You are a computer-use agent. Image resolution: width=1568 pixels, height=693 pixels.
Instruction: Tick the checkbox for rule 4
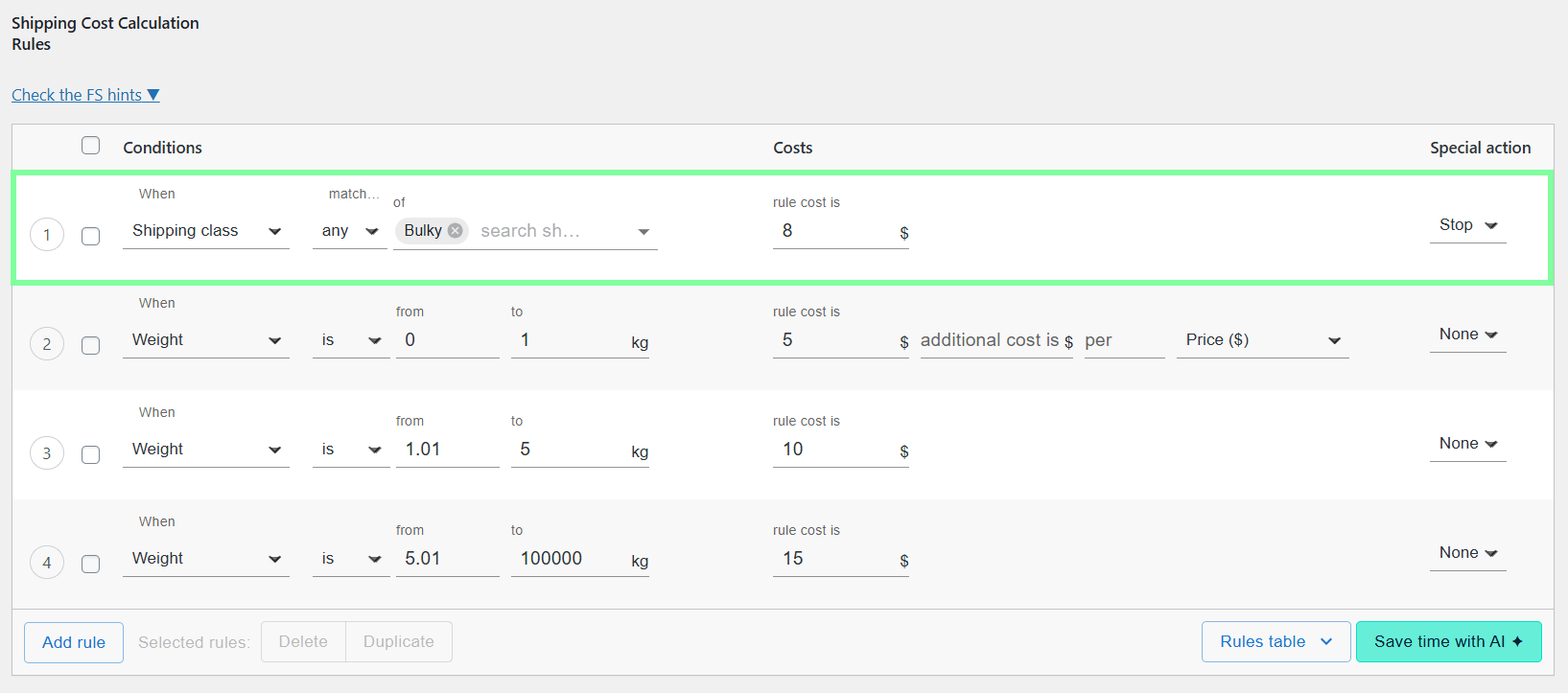click(x=91, y=564)
